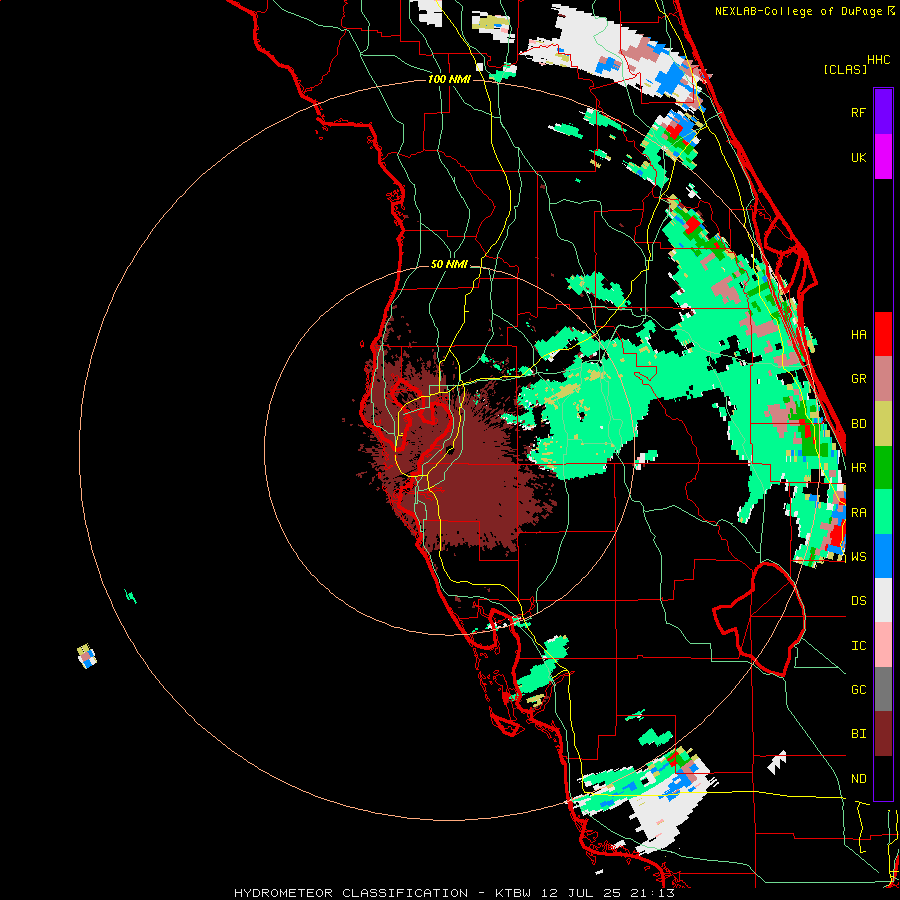Click the small isolated echo in the Gulf

coord(87,656)
